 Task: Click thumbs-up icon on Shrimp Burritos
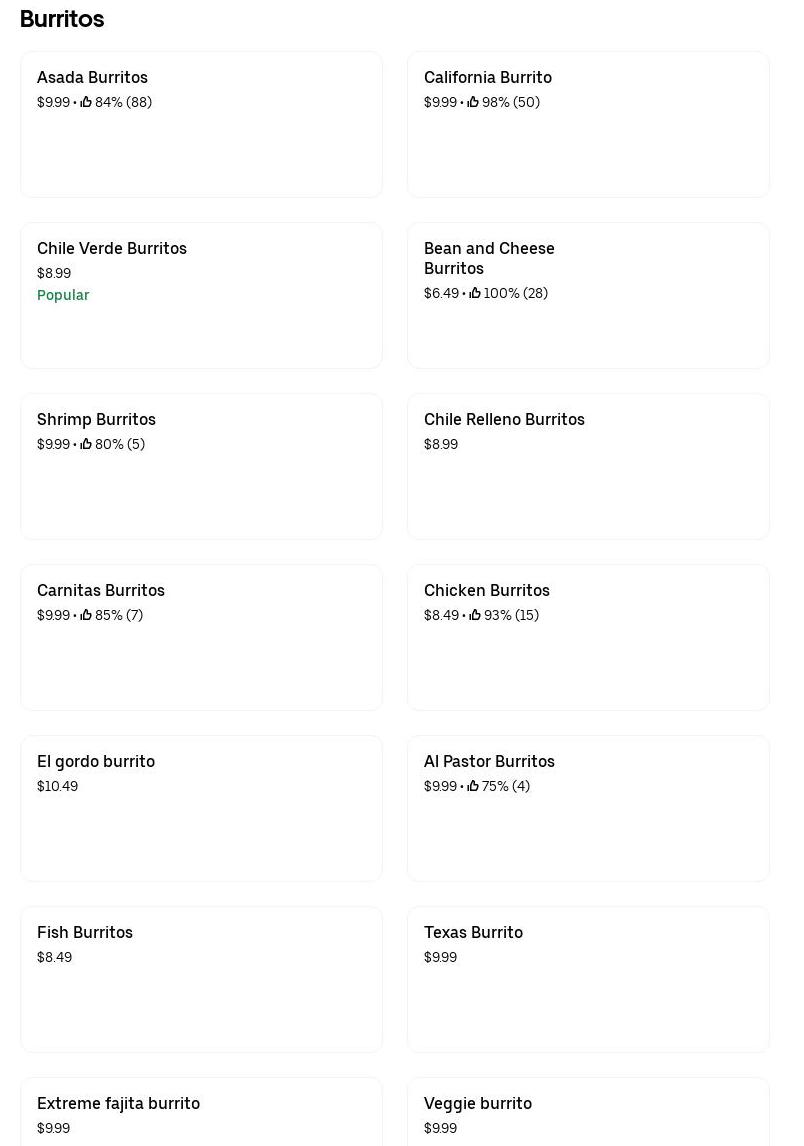click(86, 444)
